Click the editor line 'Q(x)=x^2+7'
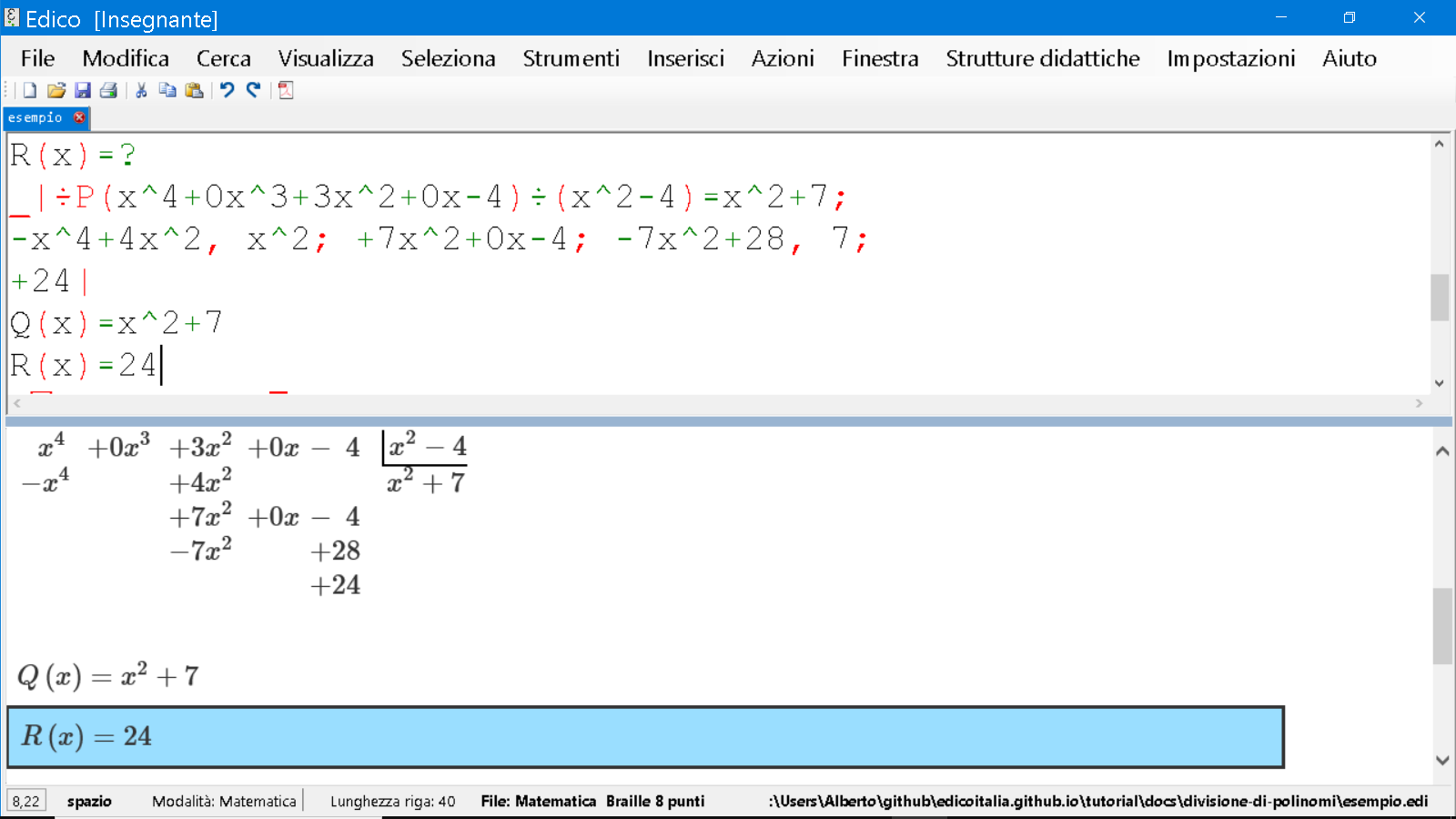 (x=116, y=323)
